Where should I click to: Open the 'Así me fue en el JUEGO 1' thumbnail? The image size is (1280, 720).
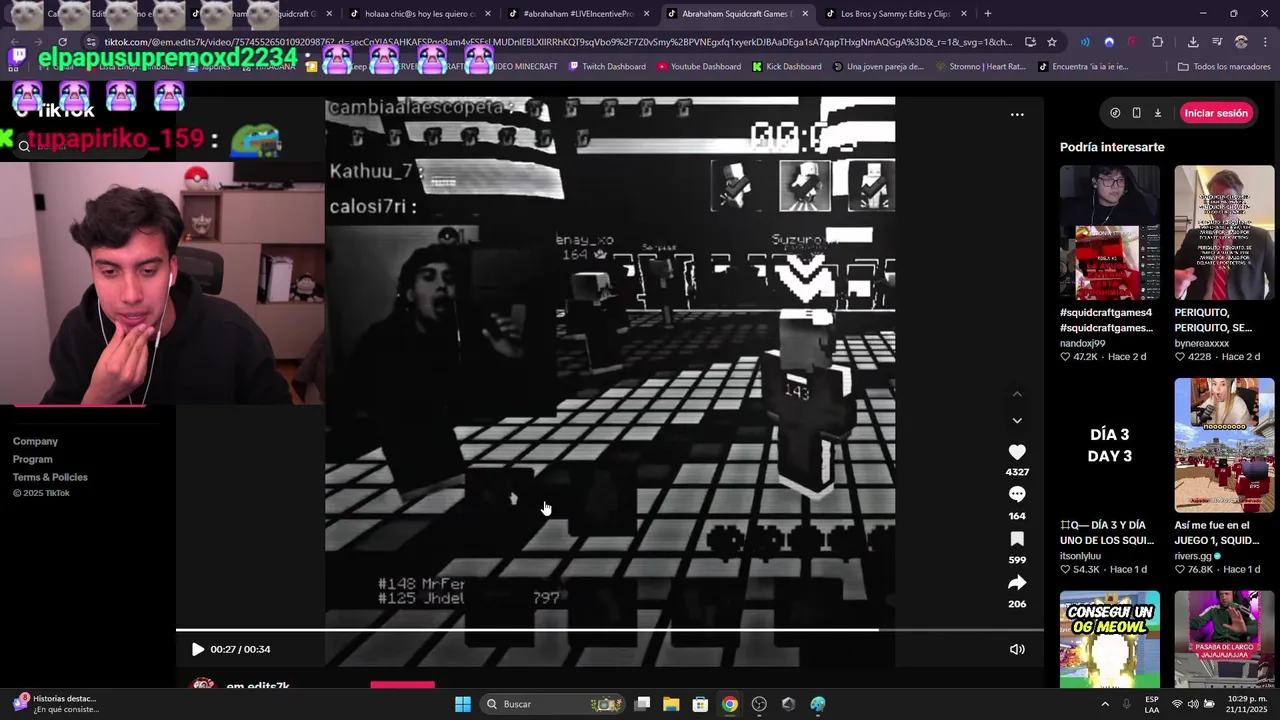pyautogui.click(x=1224, y=445)
